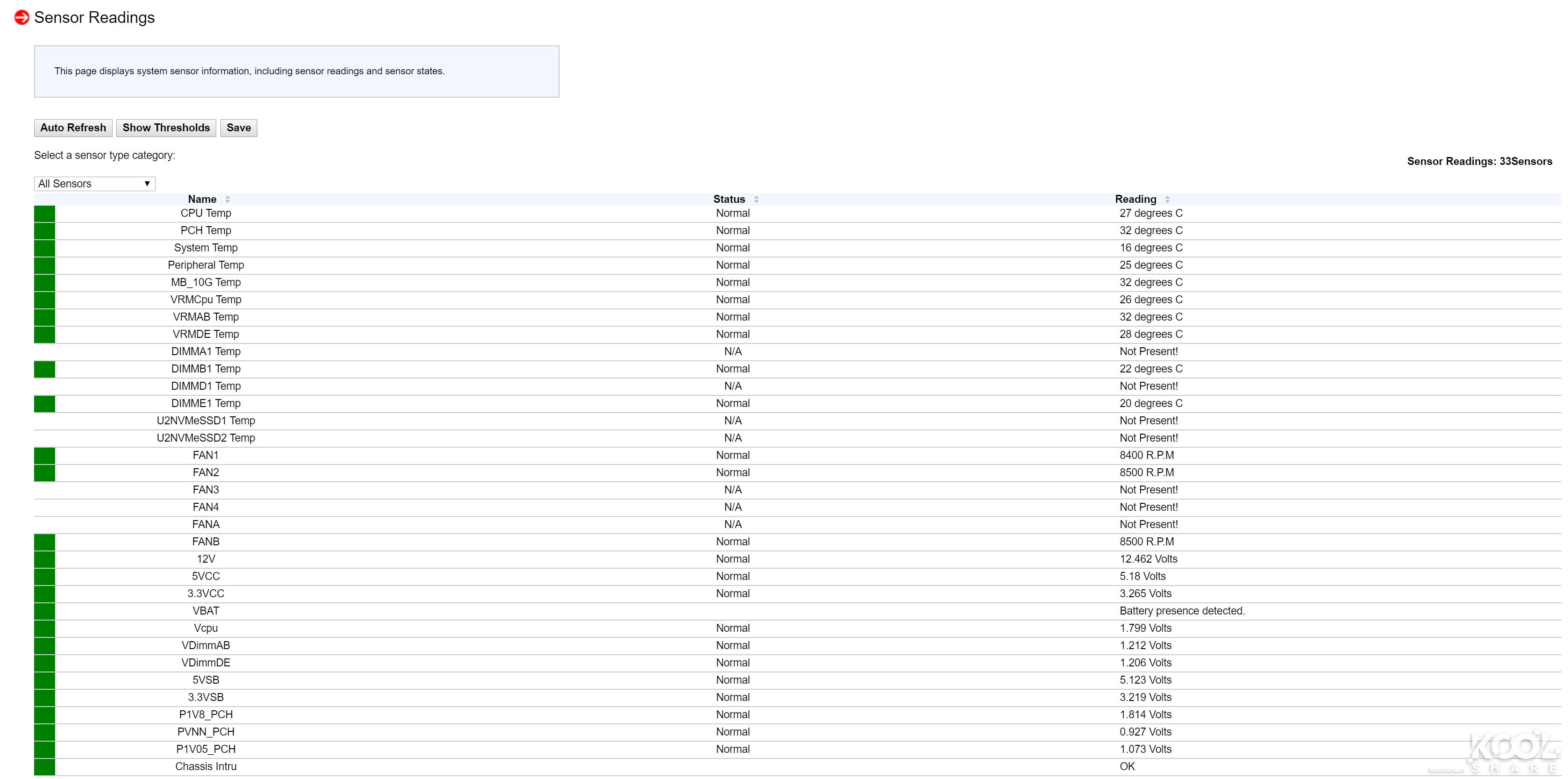Sort table by Reading column arrows

point(1167,199)
